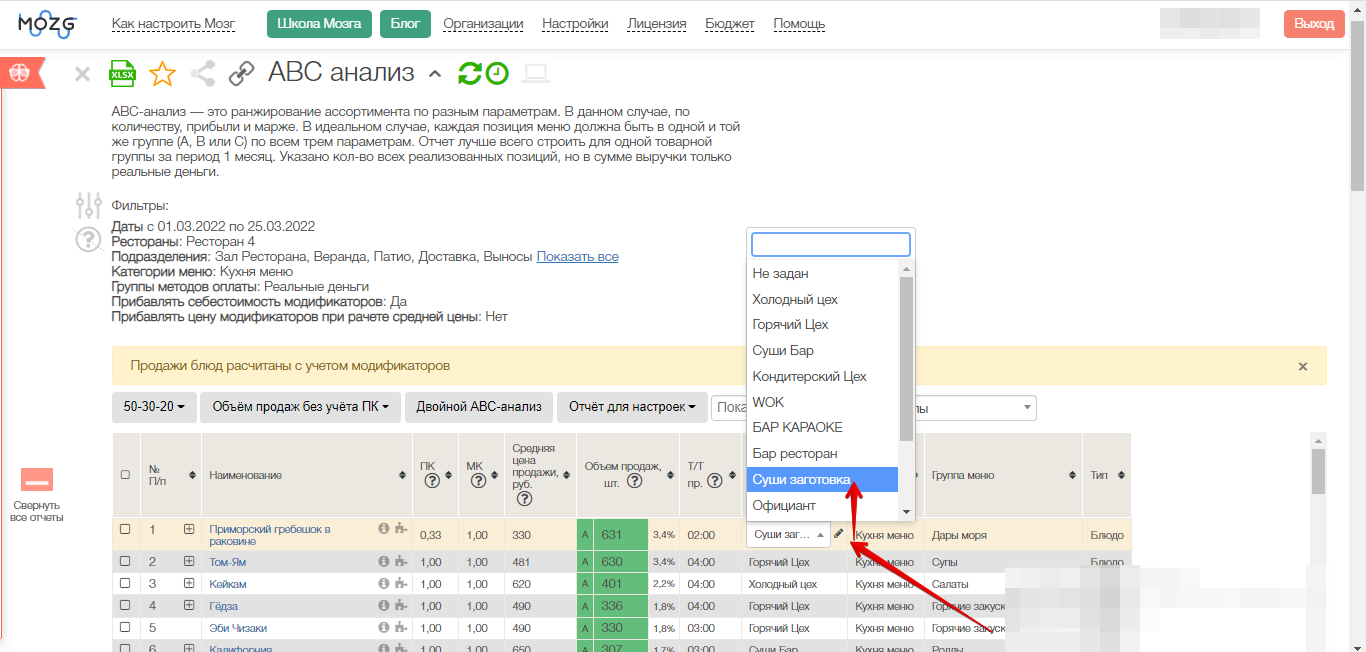Open the 50-30-20 dropdown
This screenshot has width=1366, height=652.
[x=154, y=407]
